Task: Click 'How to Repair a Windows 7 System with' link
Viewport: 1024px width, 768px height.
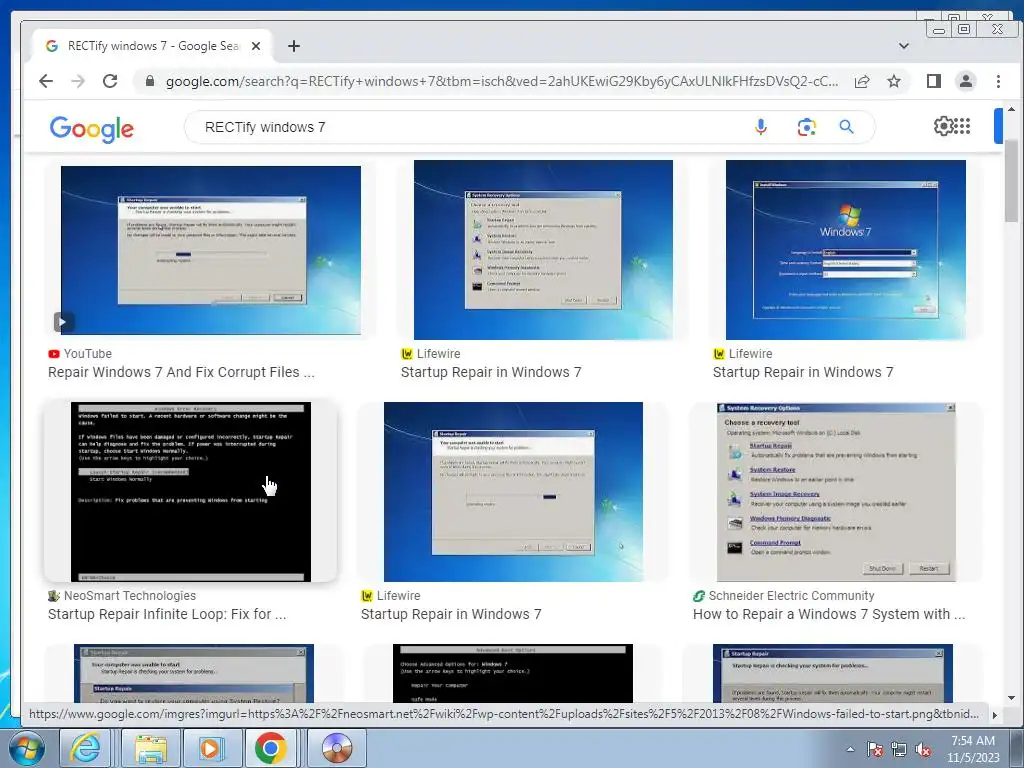Action: tap(829, 615)
